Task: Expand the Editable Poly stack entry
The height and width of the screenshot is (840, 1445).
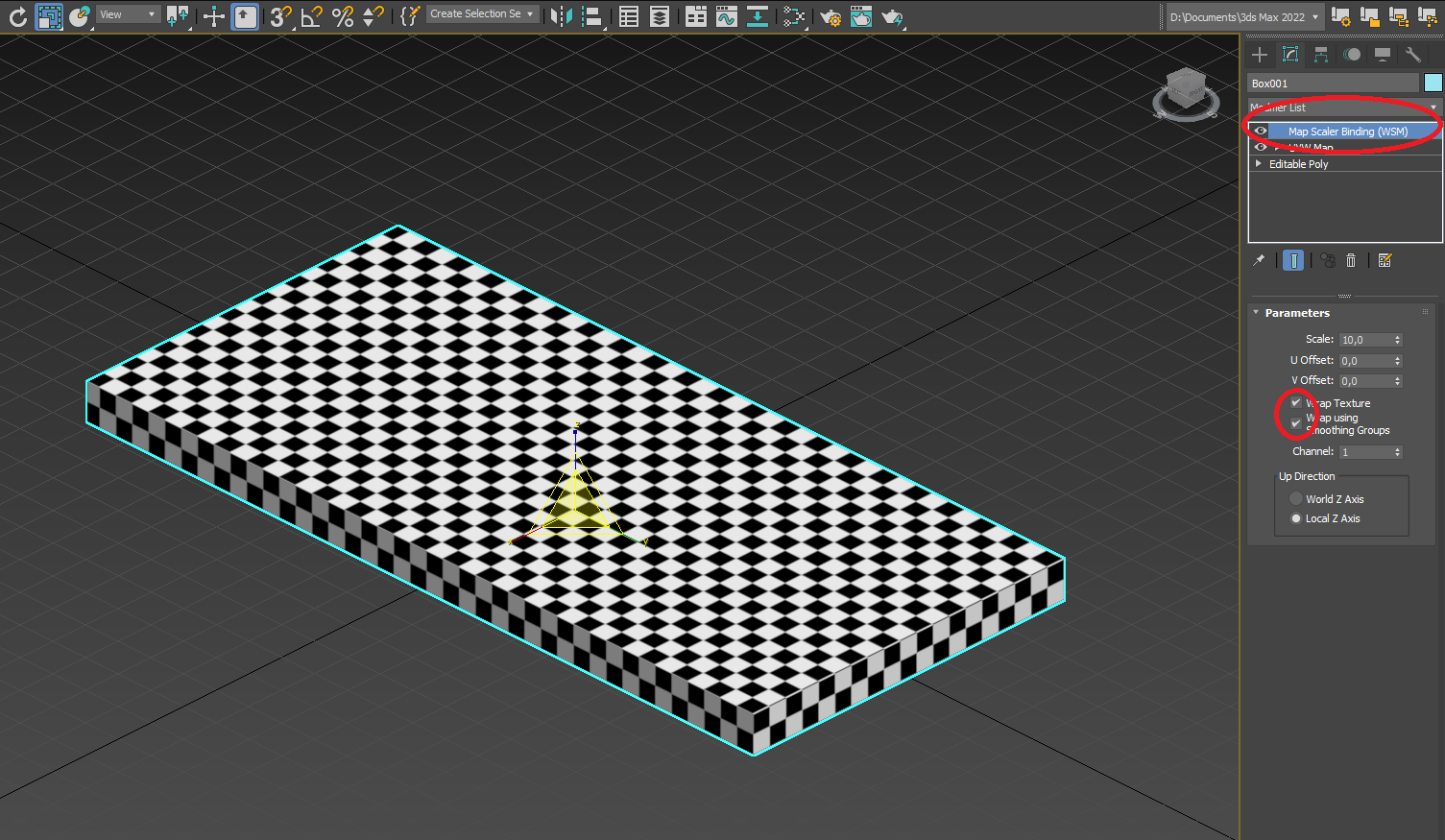Action: tap(1259, 164)
